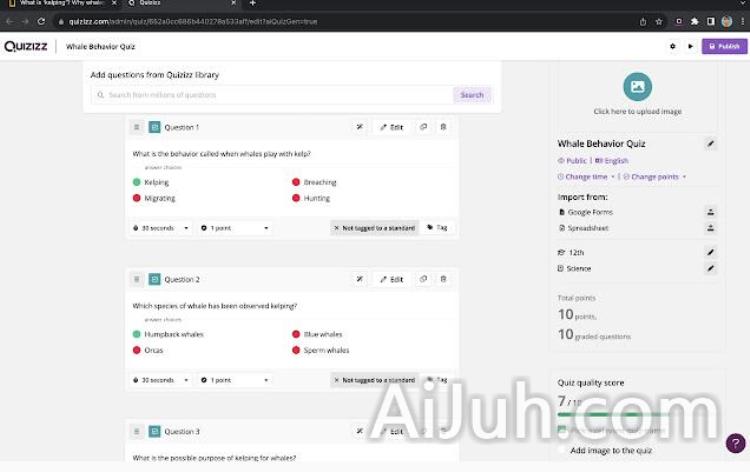Screen dimensions: 750x472
Task: Open Question 2 time limit dropdown
Action: click(x=161, y=380)
